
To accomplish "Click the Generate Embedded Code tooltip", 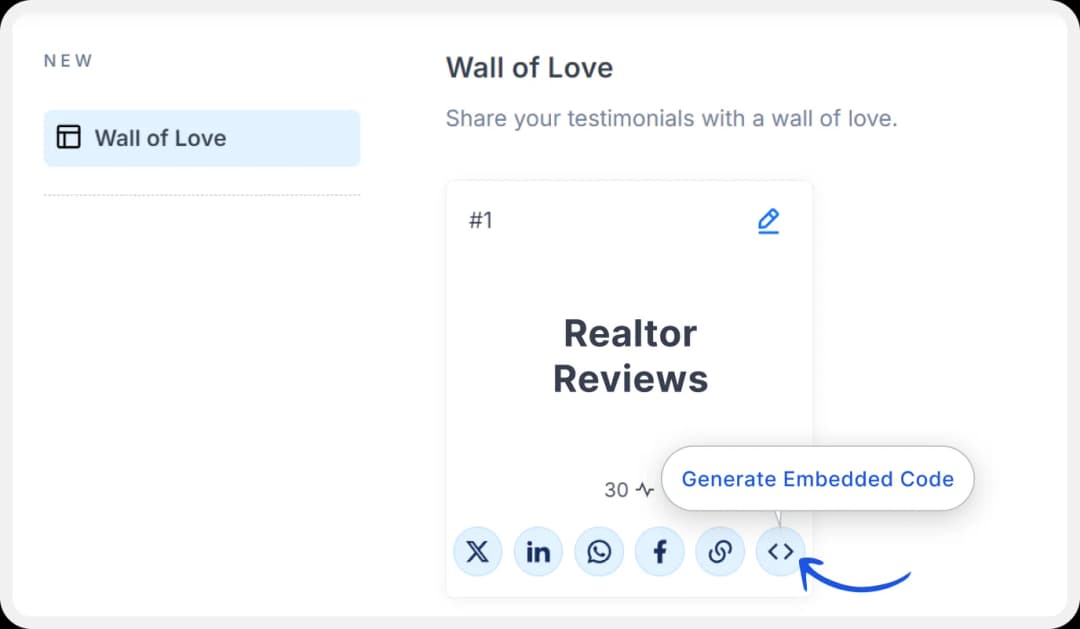I will click(816, 479).
